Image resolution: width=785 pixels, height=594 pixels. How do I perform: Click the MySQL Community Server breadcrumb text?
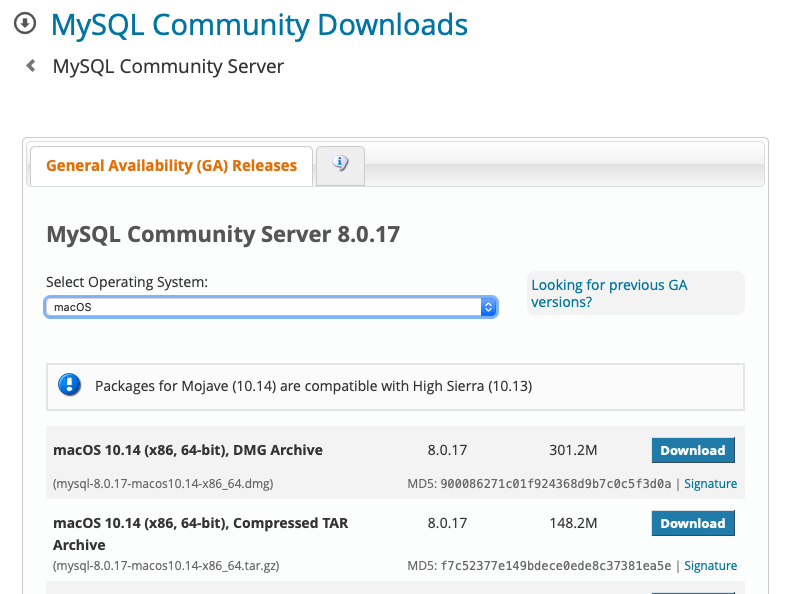(x=168, y=67)
